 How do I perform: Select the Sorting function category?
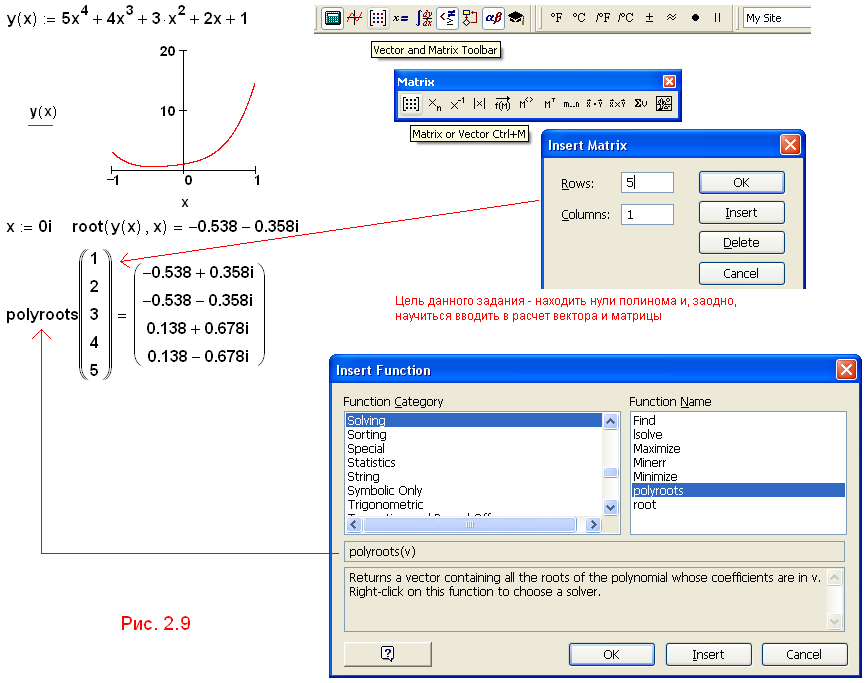[473, 435]
